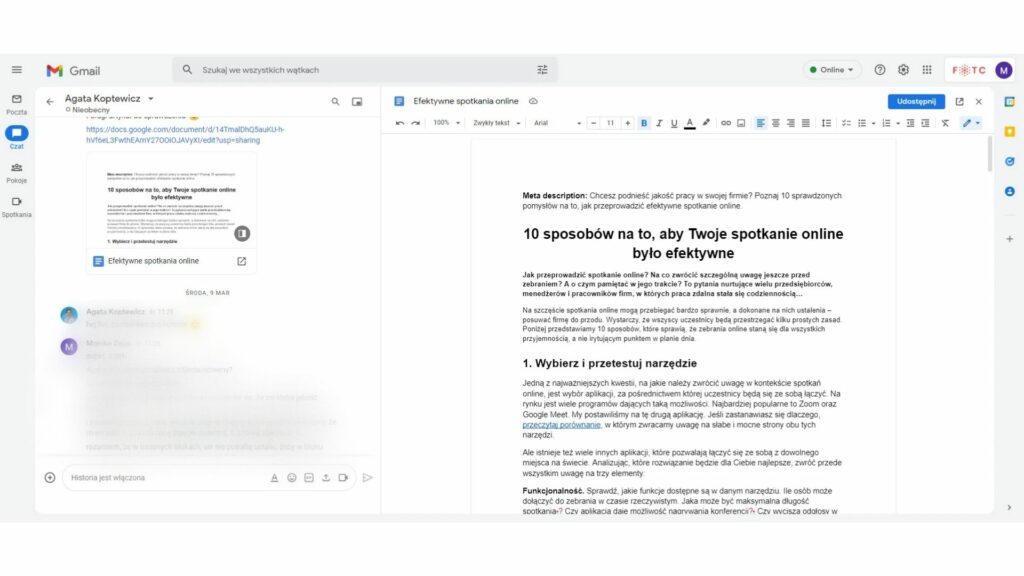Redo the last edit in the document

click(415, 123)
